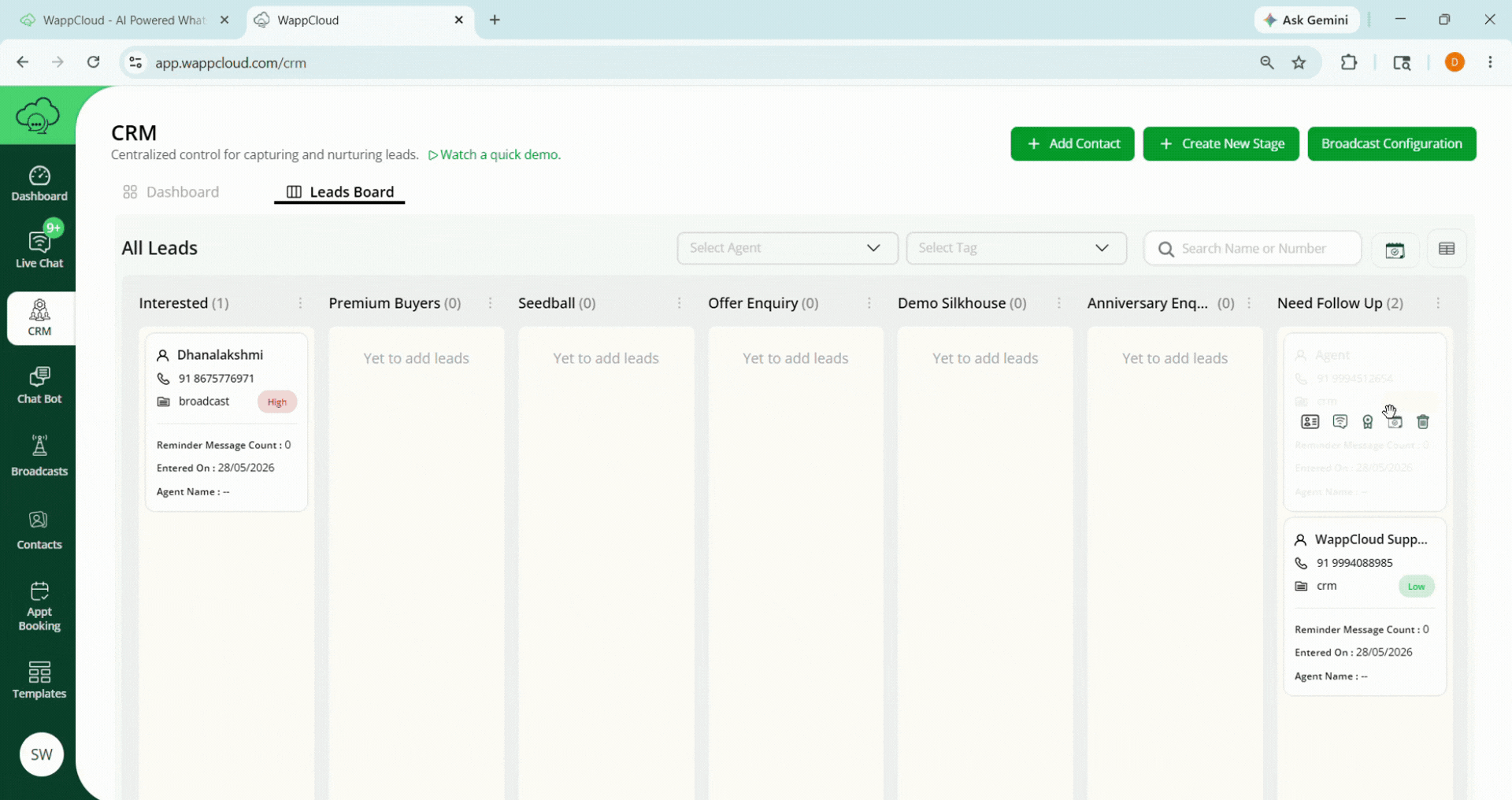The image size is (1512, 800).
Task: Open the Chrome profile avatar D
Action: point(1455,62)
